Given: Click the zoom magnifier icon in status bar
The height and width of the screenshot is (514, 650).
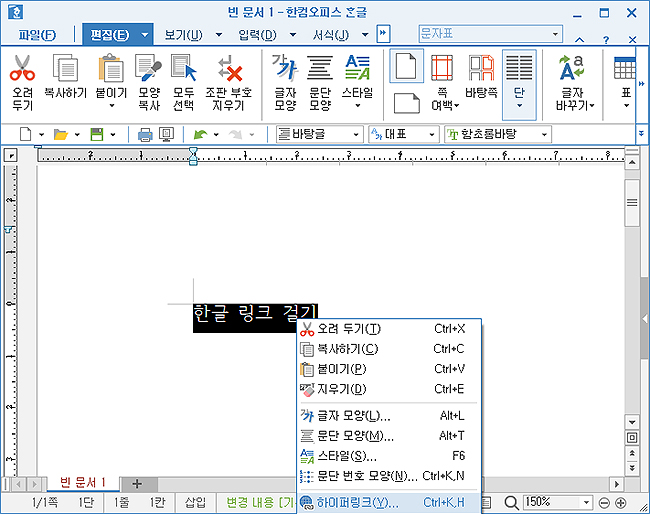Looking at the screenshot, I should pos(512,503).
